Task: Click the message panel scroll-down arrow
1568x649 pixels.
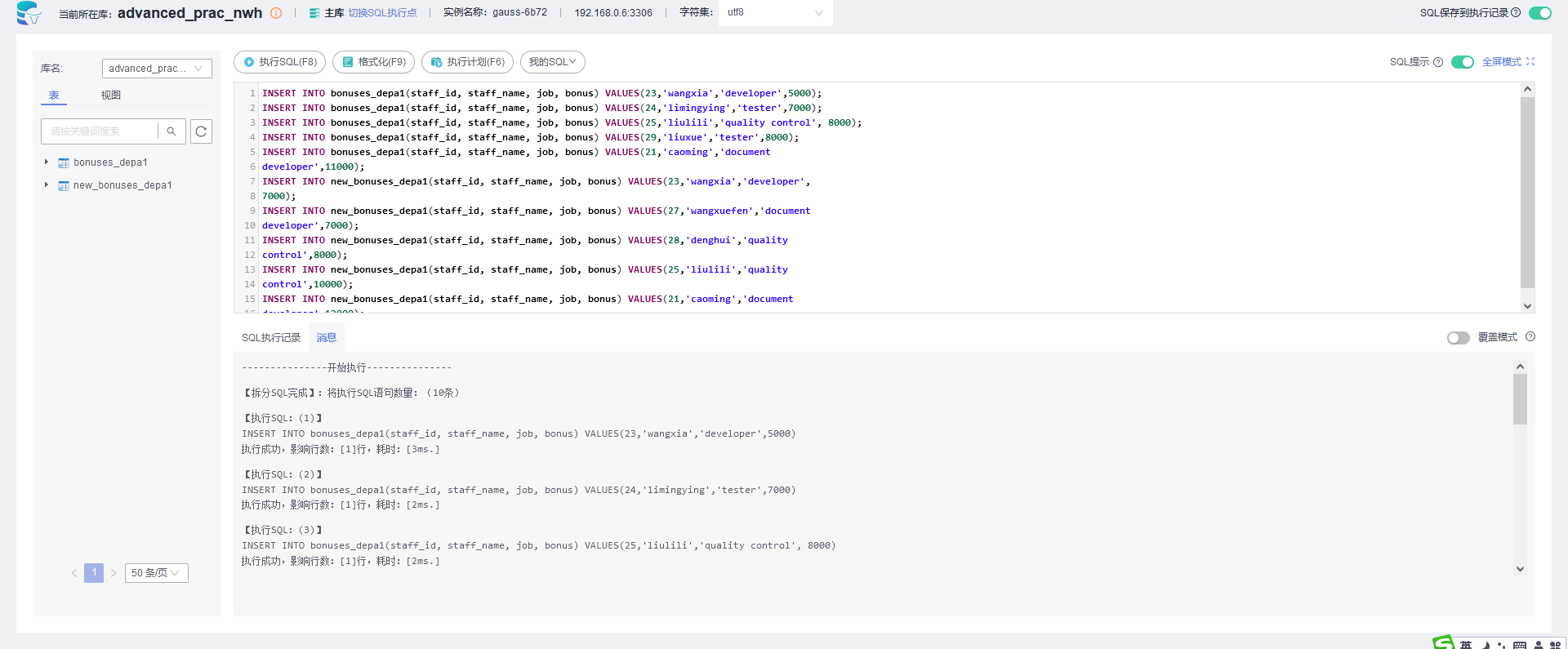Action: [1520, 569]
